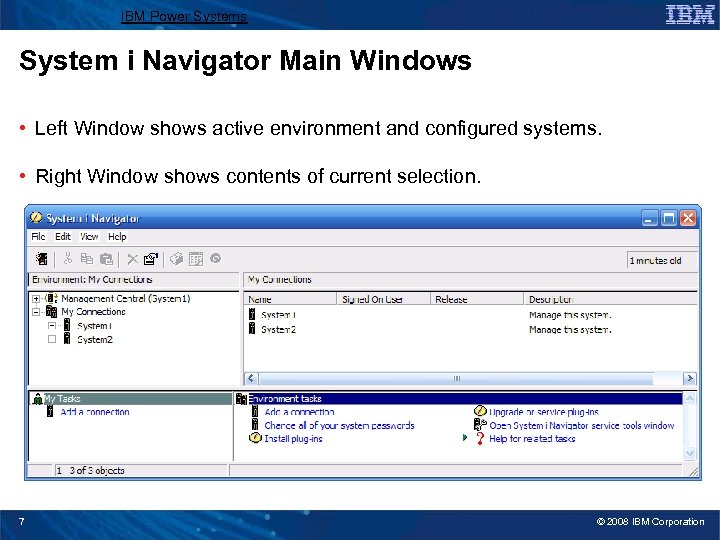Click tasks pane scroll down arrow
The image size is (720, 540).
[x=689, y=454]
